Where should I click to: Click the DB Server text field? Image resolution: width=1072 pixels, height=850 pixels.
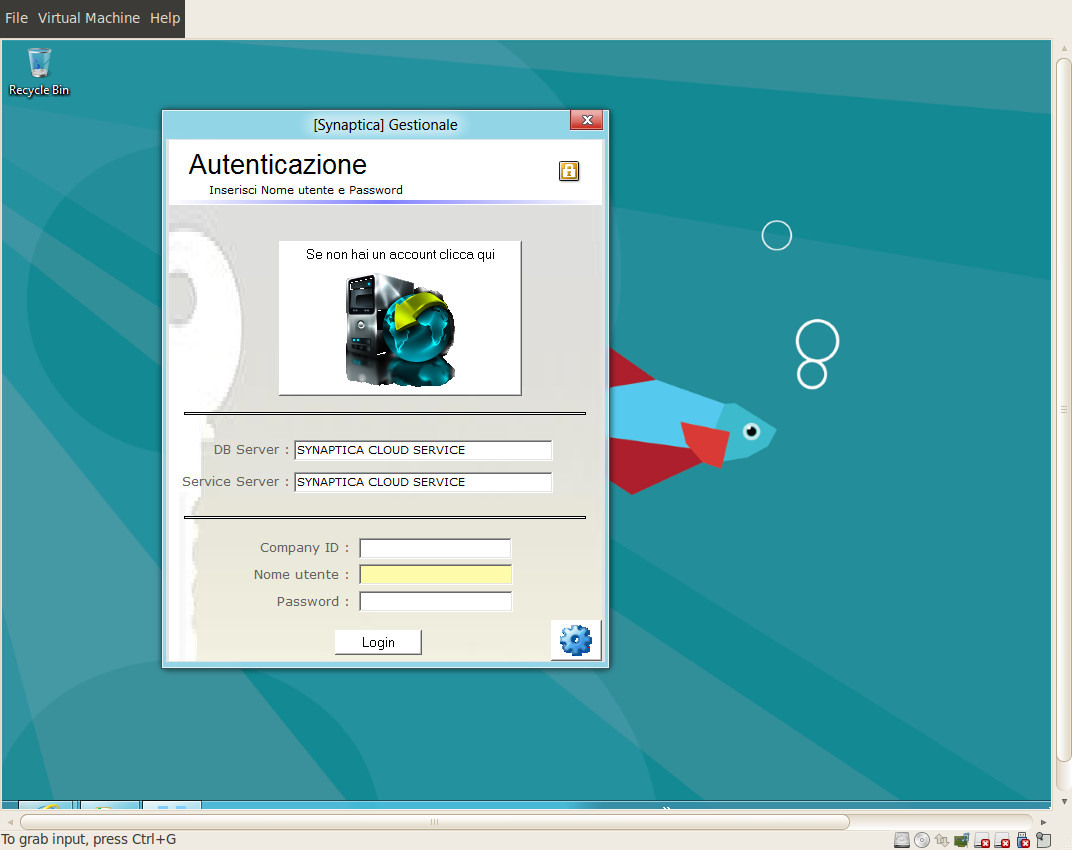pyautogui.click(x=423, y=450)
